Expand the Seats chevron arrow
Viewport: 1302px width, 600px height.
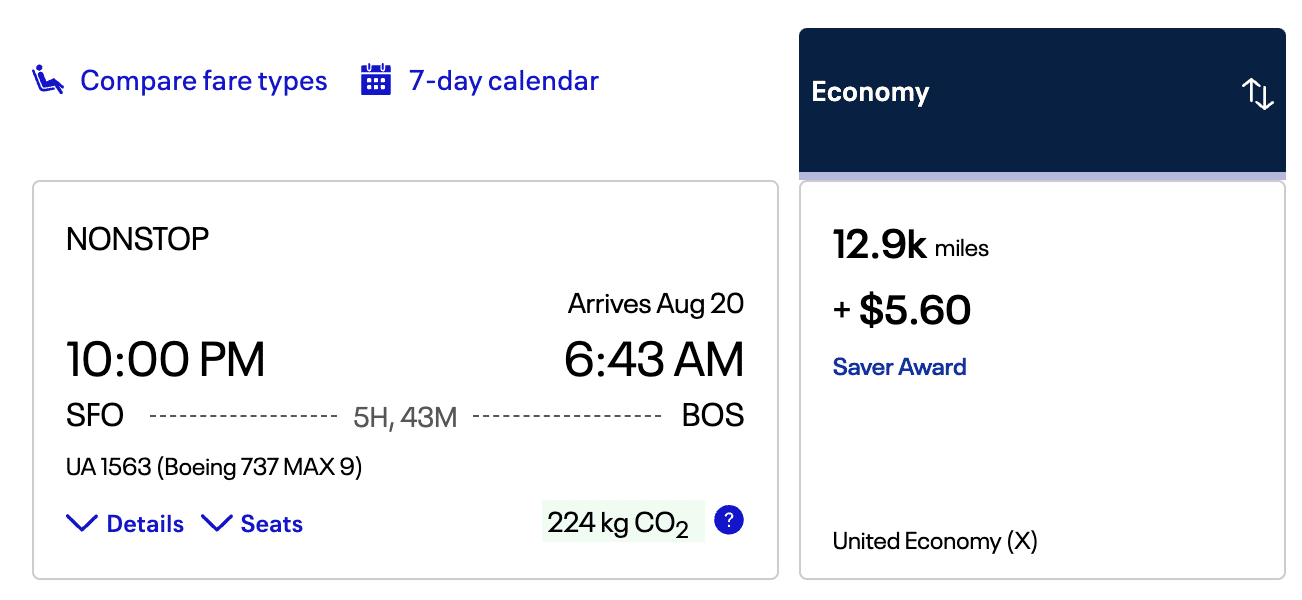217,524
